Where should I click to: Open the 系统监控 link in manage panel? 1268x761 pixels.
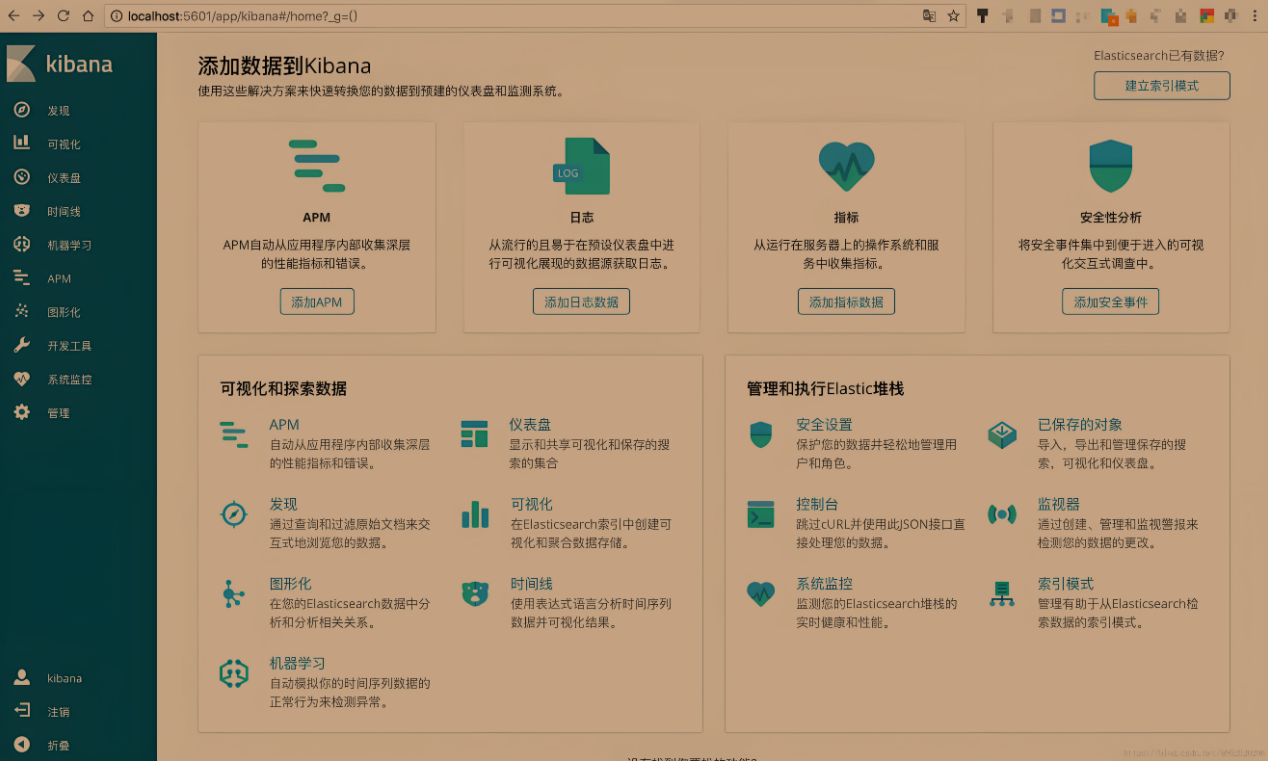[x=824, y=584]
